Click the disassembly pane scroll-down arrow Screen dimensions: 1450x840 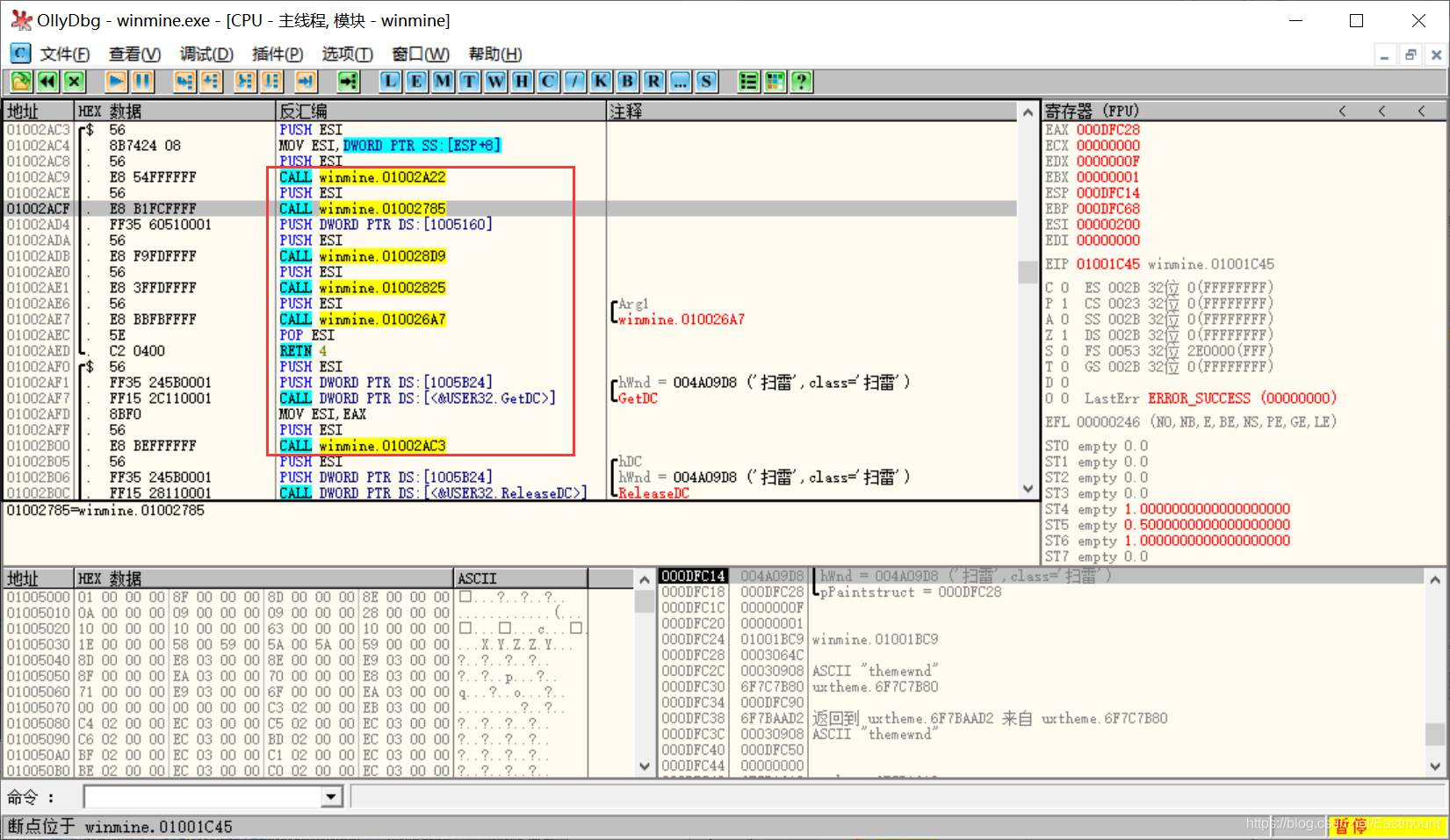tap(1028, 489)
